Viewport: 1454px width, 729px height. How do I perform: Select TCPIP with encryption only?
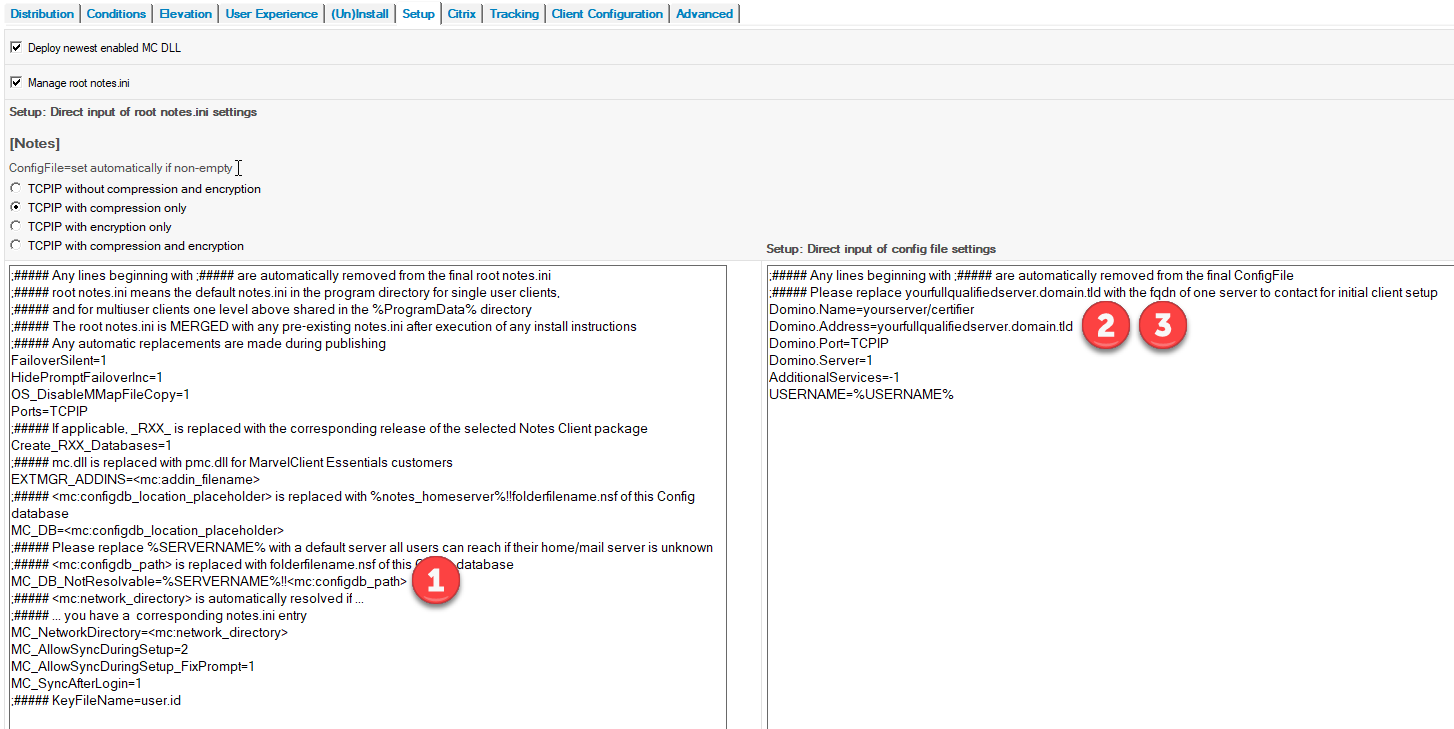click(16, 227)
